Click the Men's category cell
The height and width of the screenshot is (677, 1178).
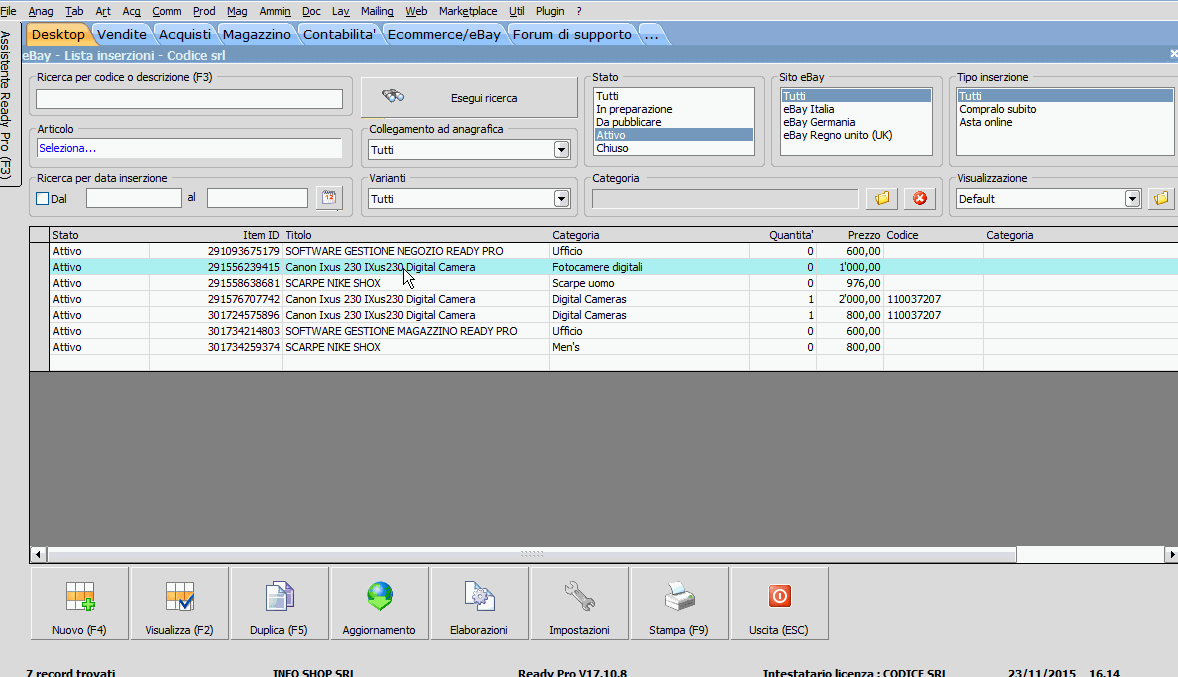tap(649, 347)
